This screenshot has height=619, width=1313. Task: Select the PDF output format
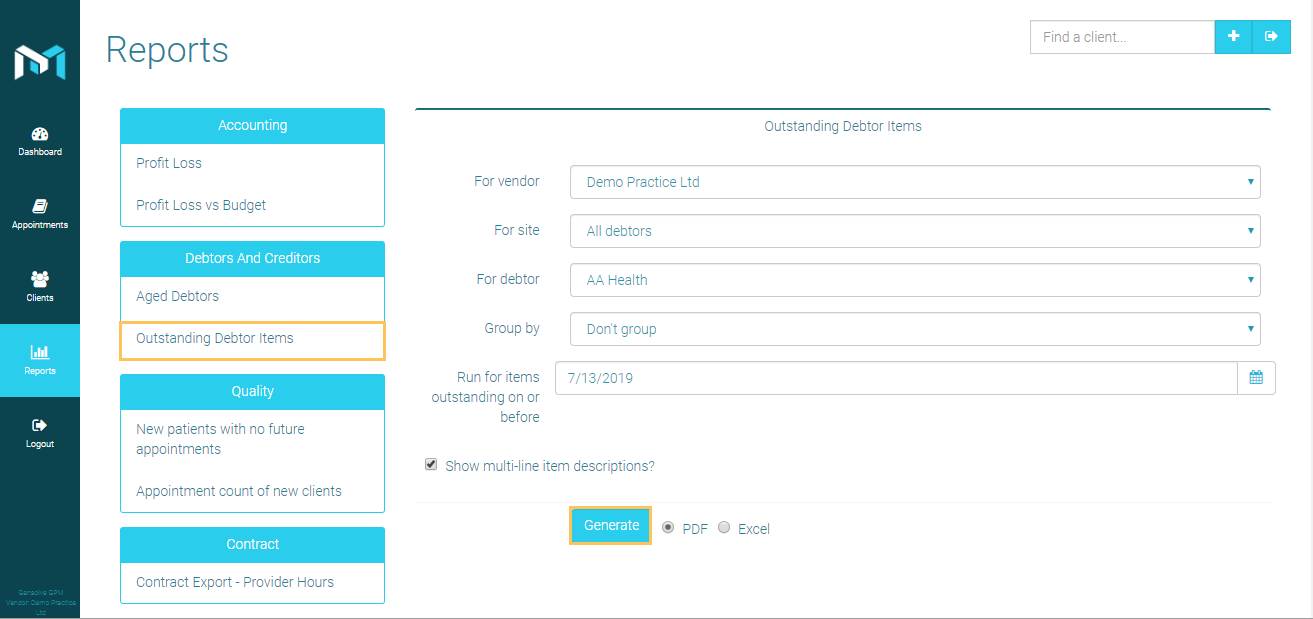coord(668,527)
